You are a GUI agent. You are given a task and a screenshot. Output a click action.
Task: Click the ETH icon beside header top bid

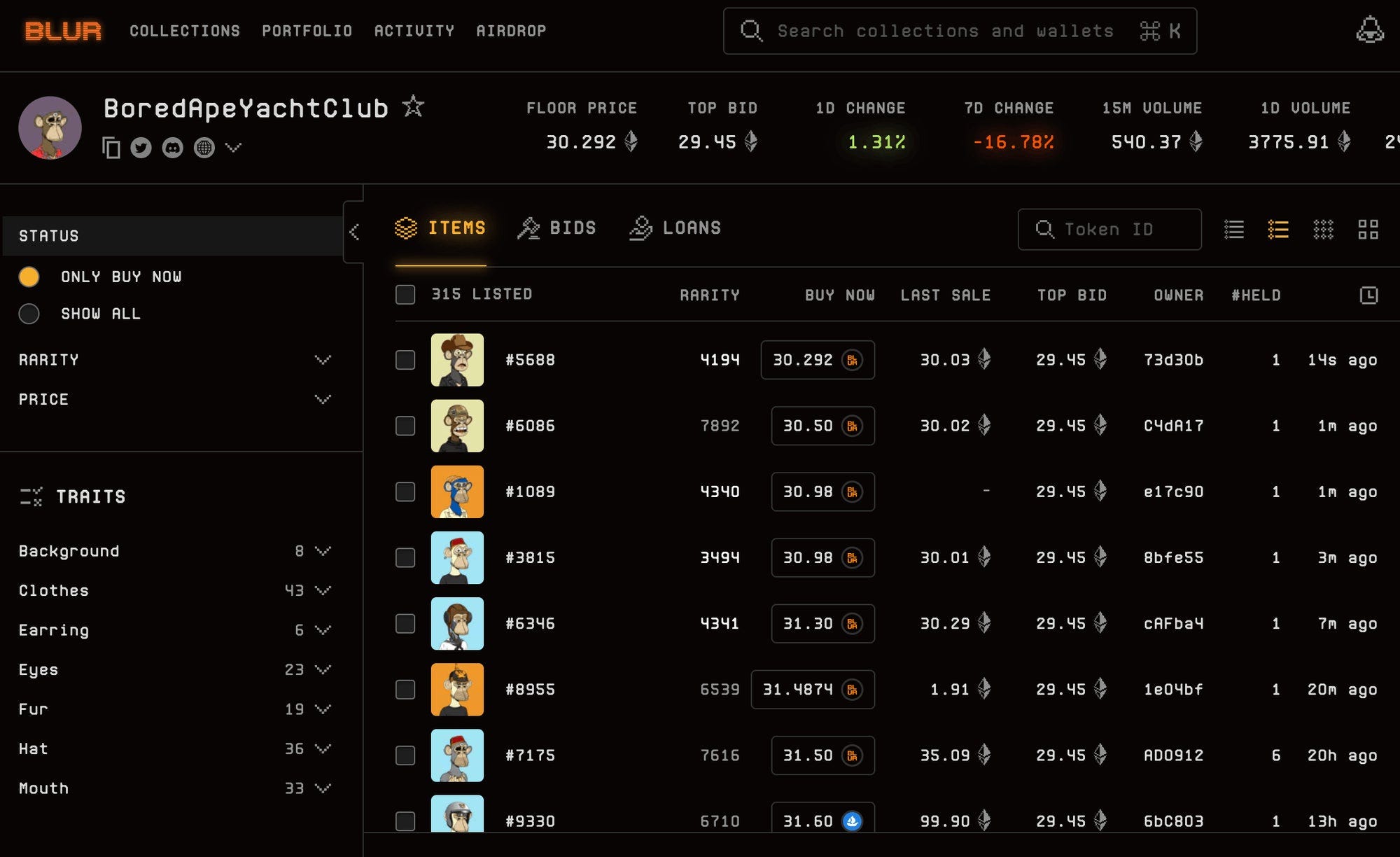pos(751,141)
